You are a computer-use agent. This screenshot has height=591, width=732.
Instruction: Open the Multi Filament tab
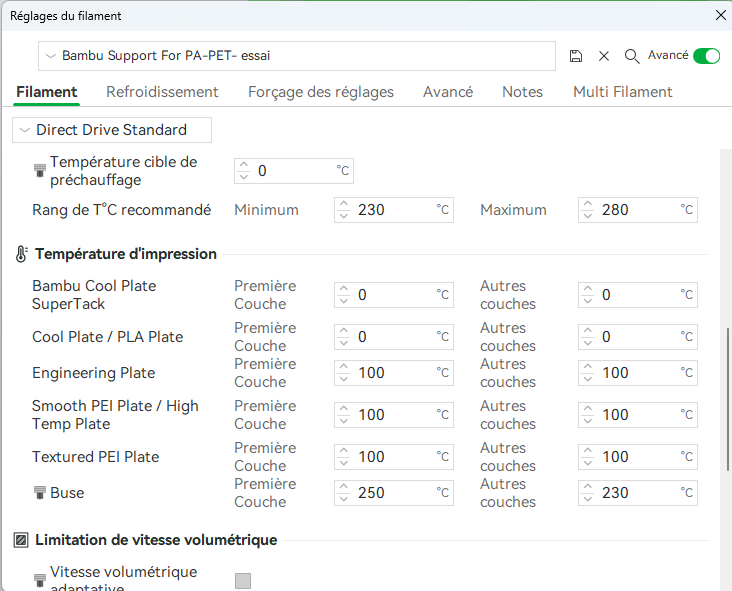pos(622,92)
